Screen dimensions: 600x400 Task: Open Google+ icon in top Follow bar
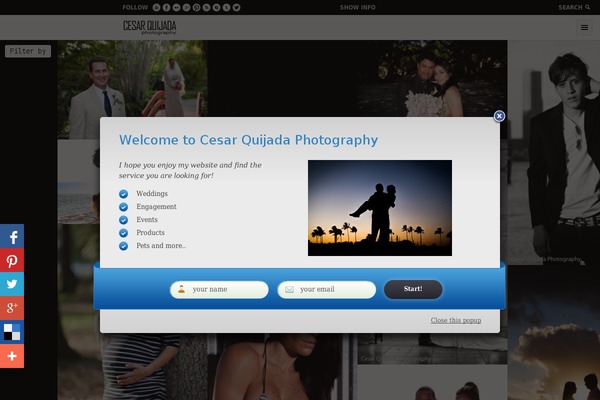tap(186, 7)
